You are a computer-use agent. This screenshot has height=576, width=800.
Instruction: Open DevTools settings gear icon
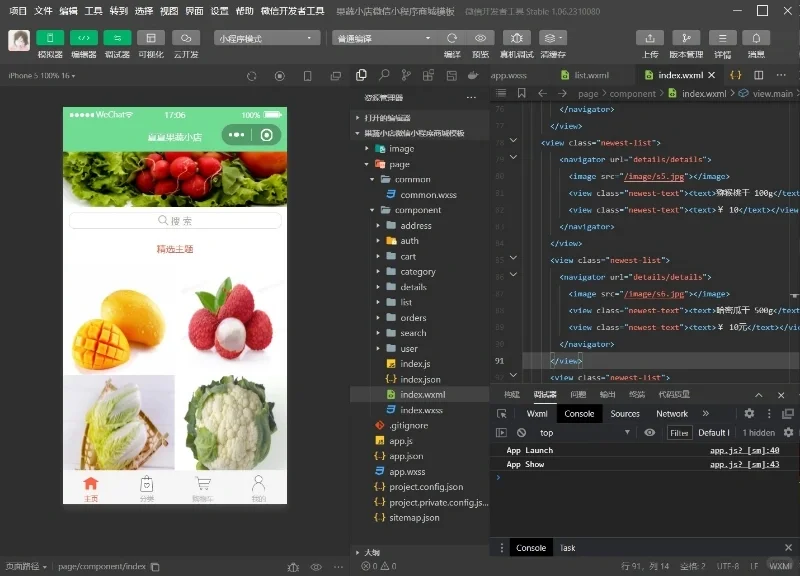(x=749, y=413)
